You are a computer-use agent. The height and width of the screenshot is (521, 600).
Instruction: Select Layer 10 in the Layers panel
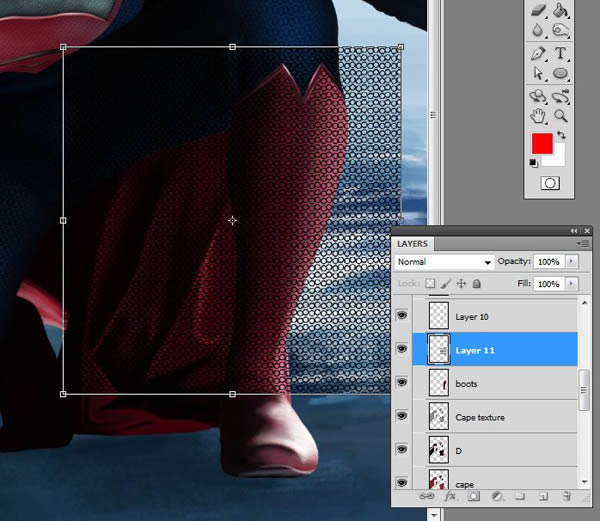point(494,316)
